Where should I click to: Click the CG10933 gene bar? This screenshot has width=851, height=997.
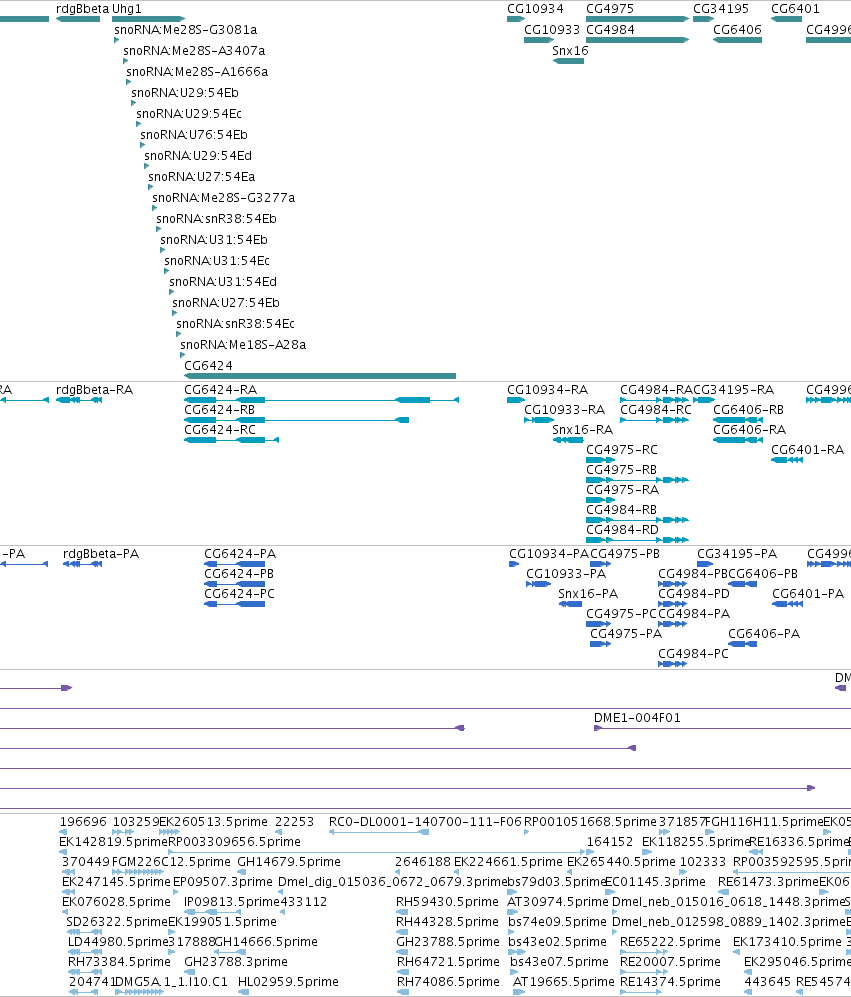(539, 40)
